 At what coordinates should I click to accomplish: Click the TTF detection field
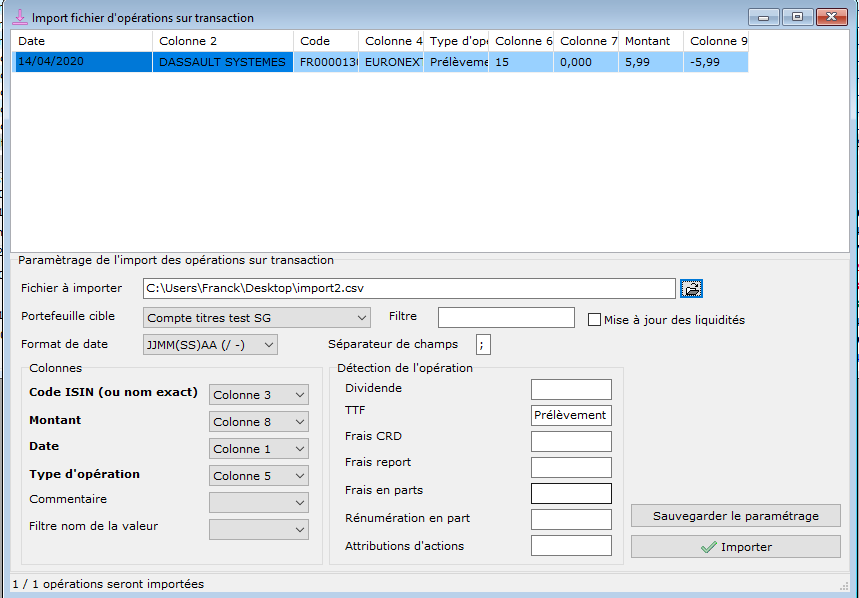click(x=571, y=416)
